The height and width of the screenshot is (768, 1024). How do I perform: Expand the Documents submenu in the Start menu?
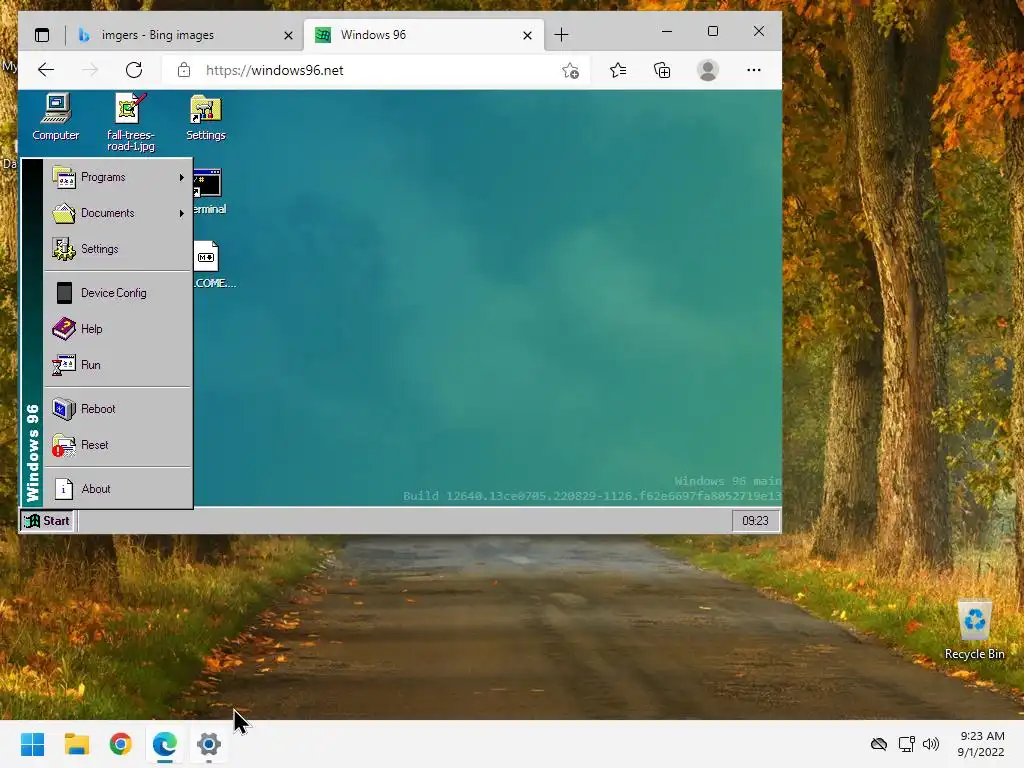118,213
